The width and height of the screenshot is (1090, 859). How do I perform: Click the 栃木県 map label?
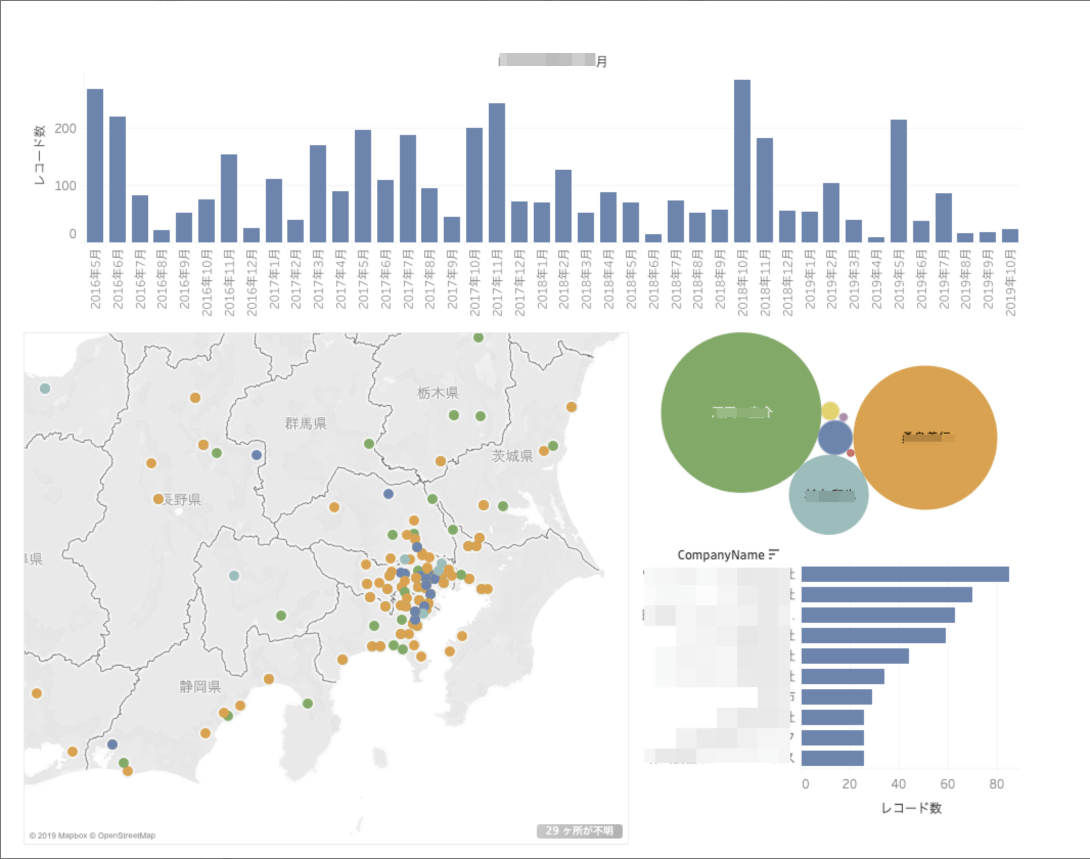point(438,393)
